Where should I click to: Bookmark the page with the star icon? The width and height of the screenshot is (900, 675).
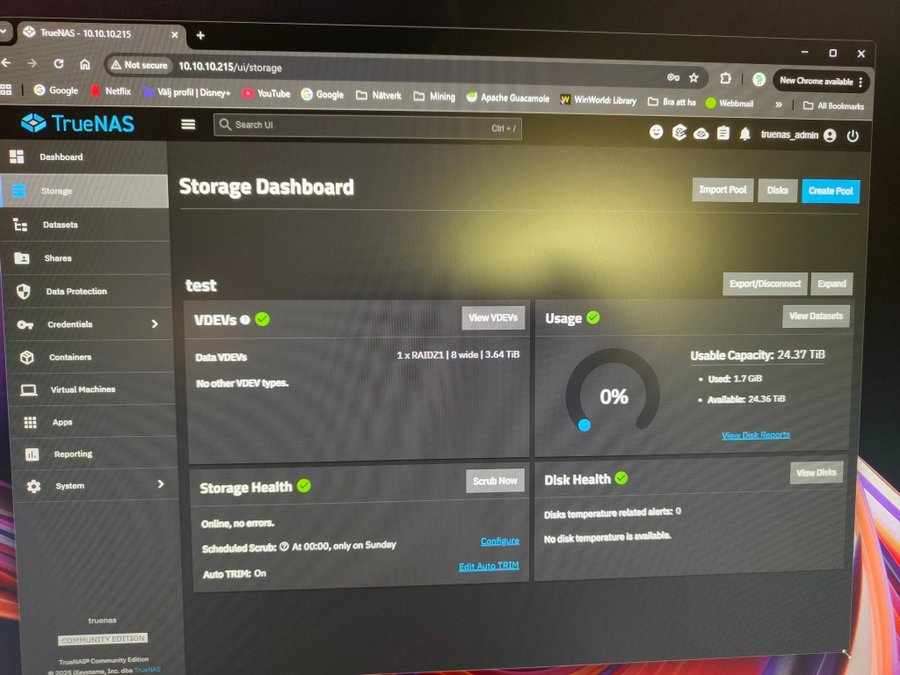(694, 77)
